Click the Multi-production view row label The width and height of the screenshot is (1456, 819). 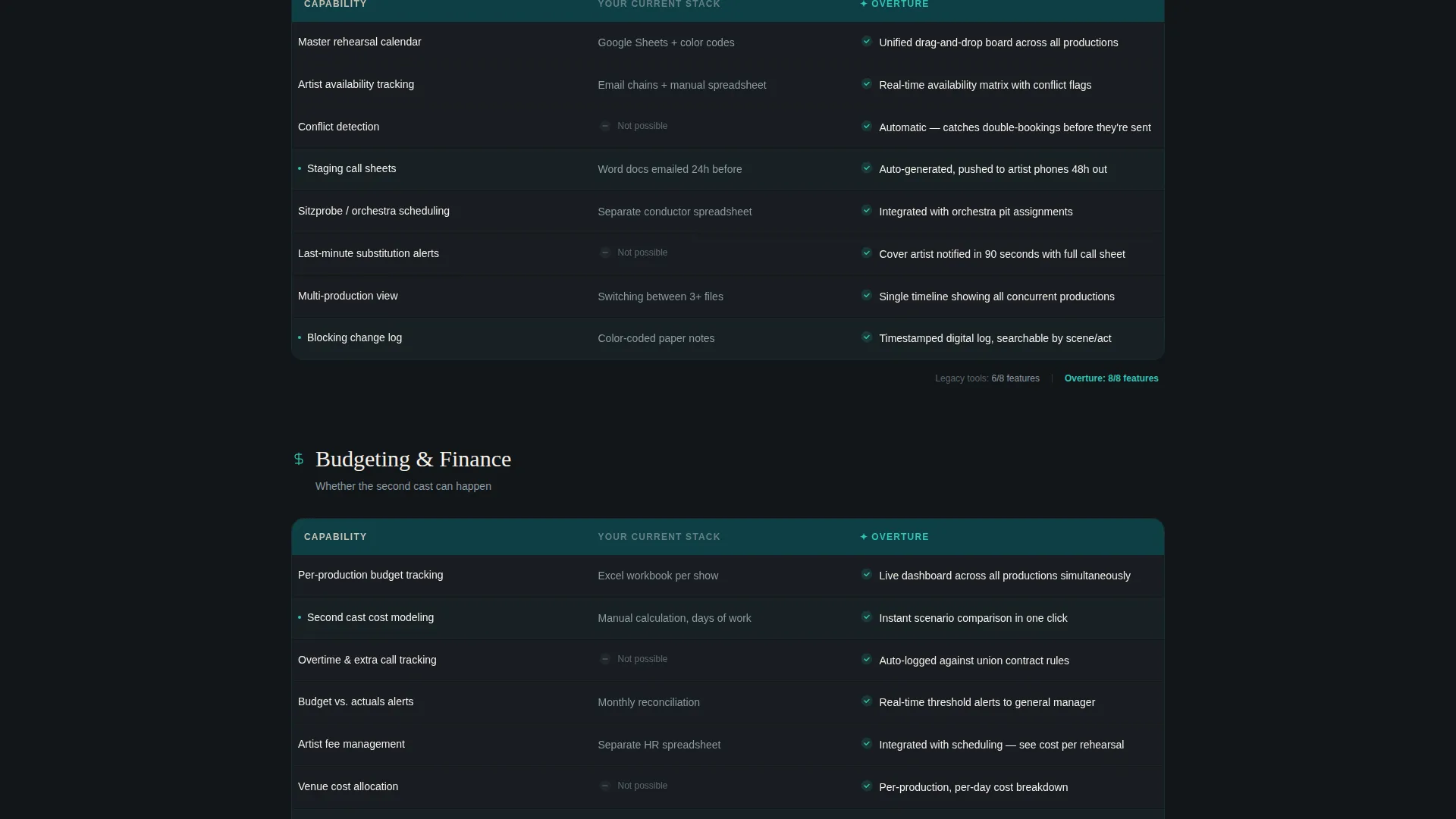(x=347, y=296)
